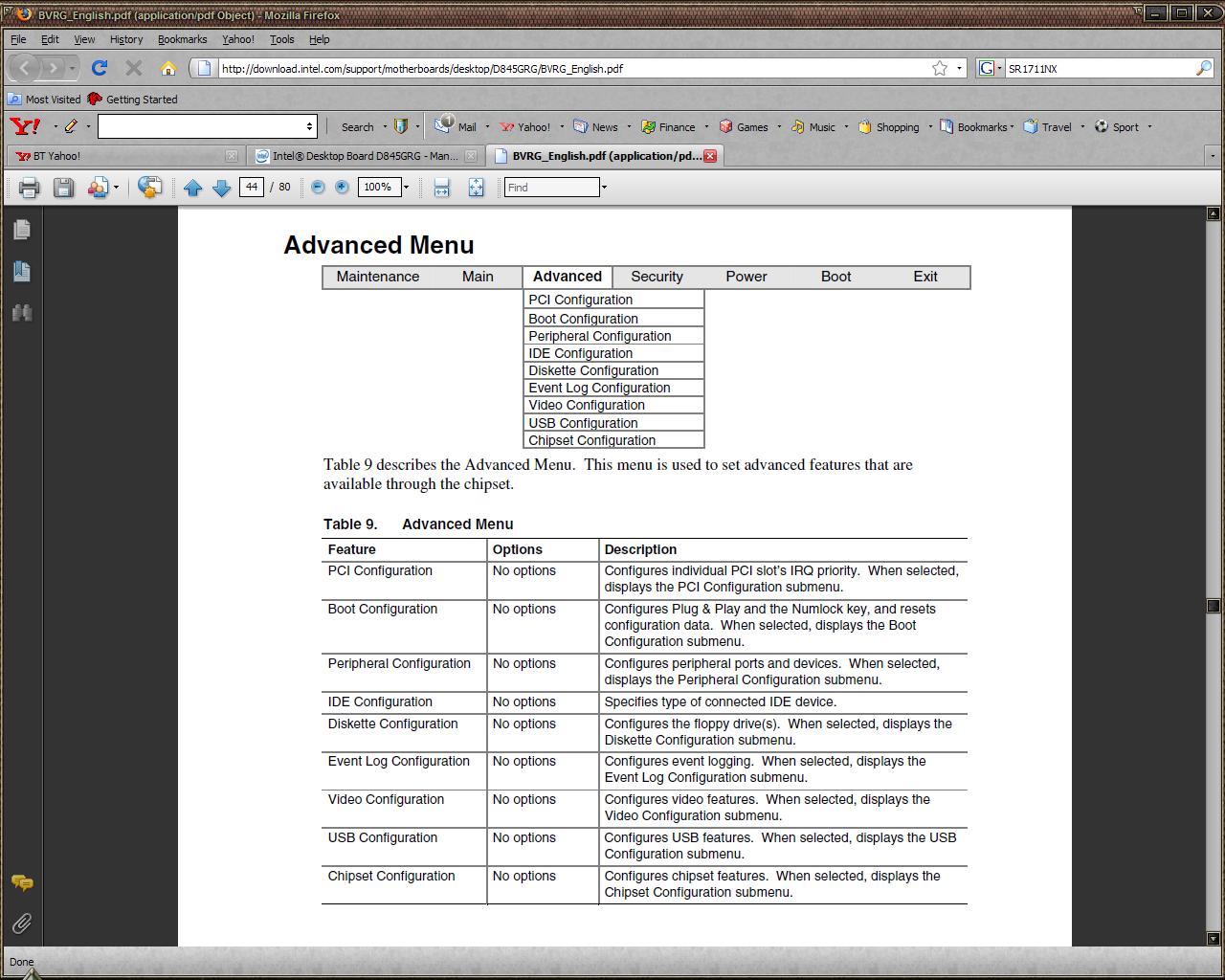Reload the current page

point(100,68)
